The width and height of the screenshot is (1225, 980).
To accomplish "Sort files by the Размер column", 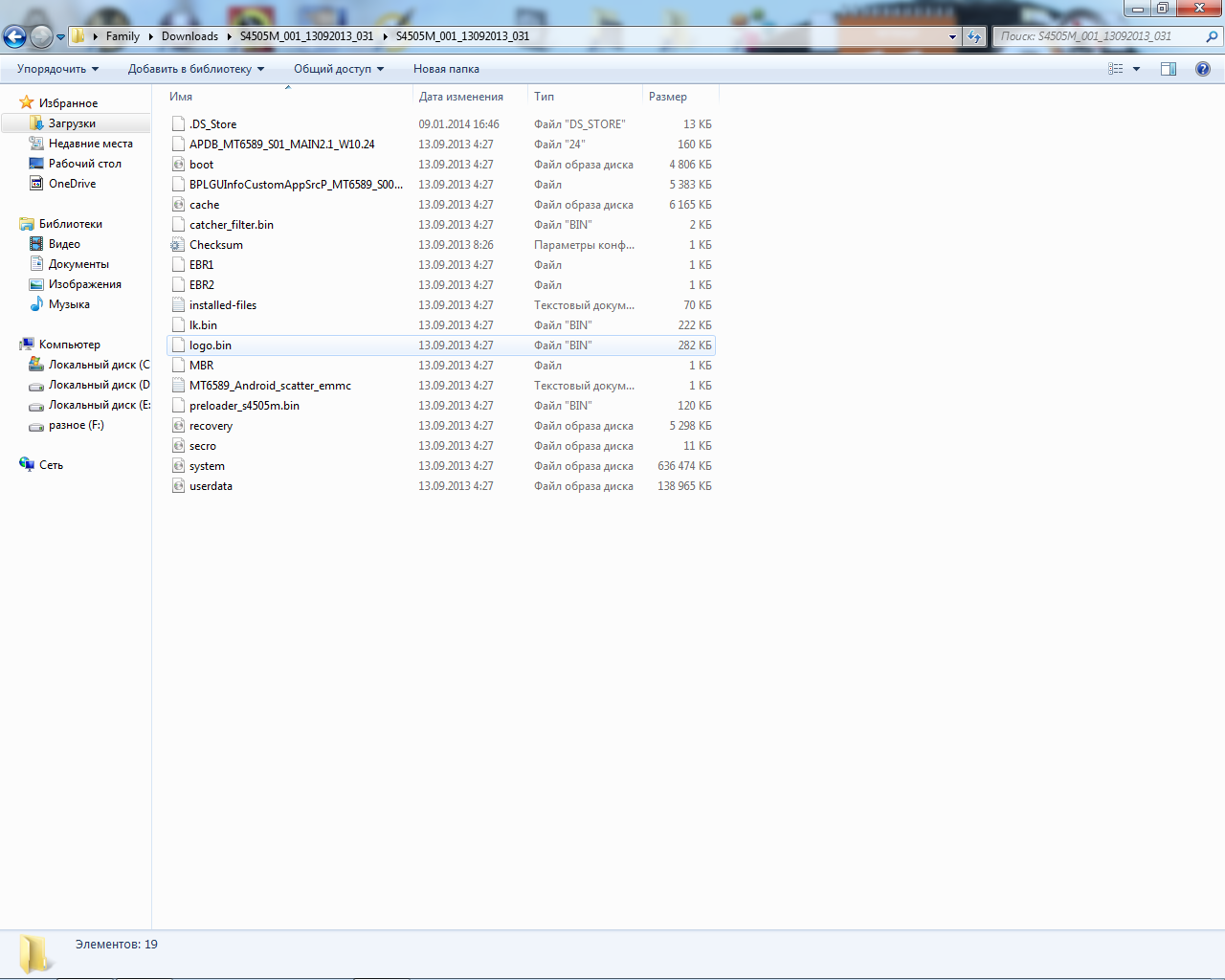I will coord(668,97).
